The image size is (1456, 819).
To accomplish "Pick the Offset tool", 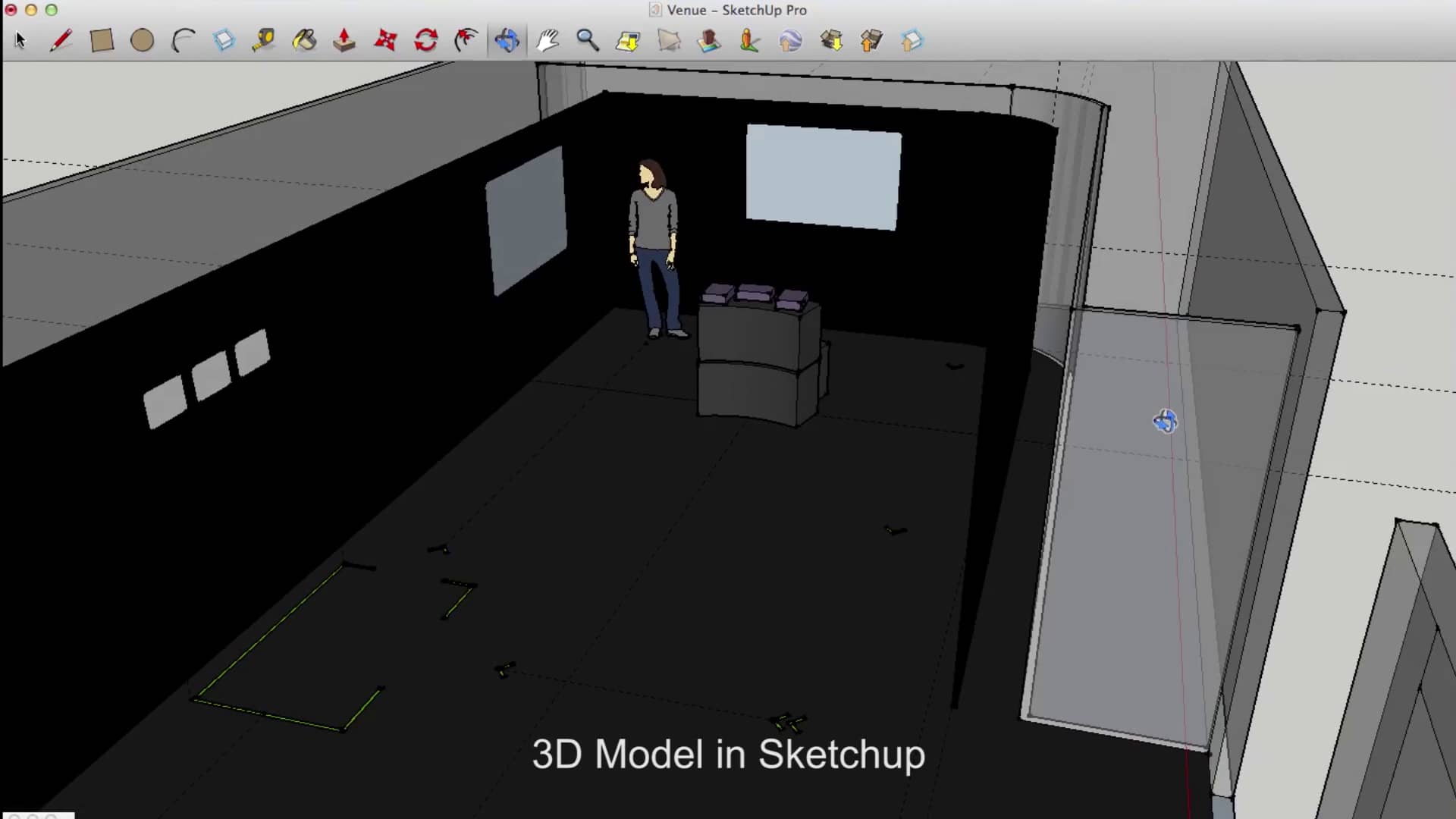I will coord(466,39).
